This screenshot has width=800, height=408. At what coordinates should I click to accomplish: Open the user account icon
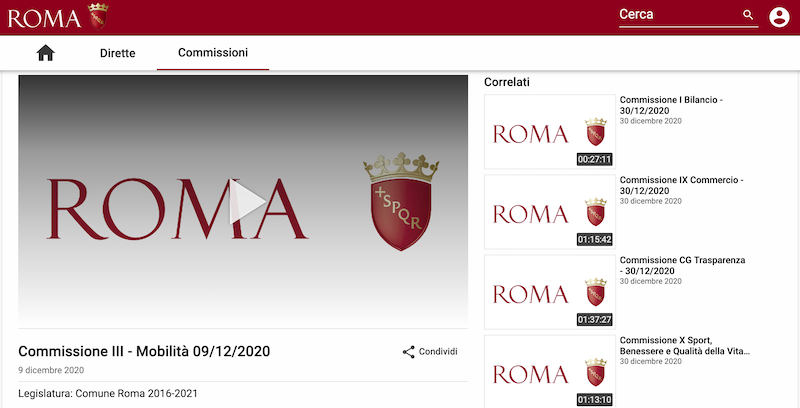click(x=779, y=17)
